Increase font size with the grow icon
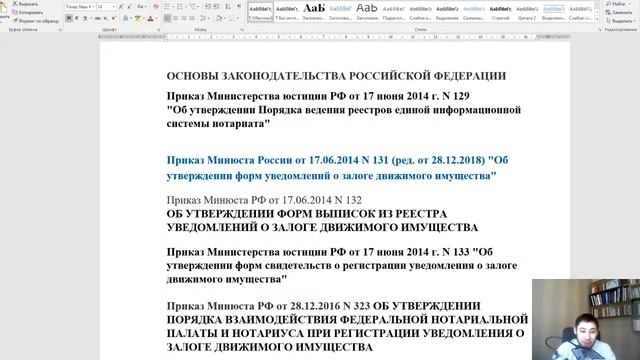Image resolution: width=640 pixels, height=360 pixels. [121, 7]
